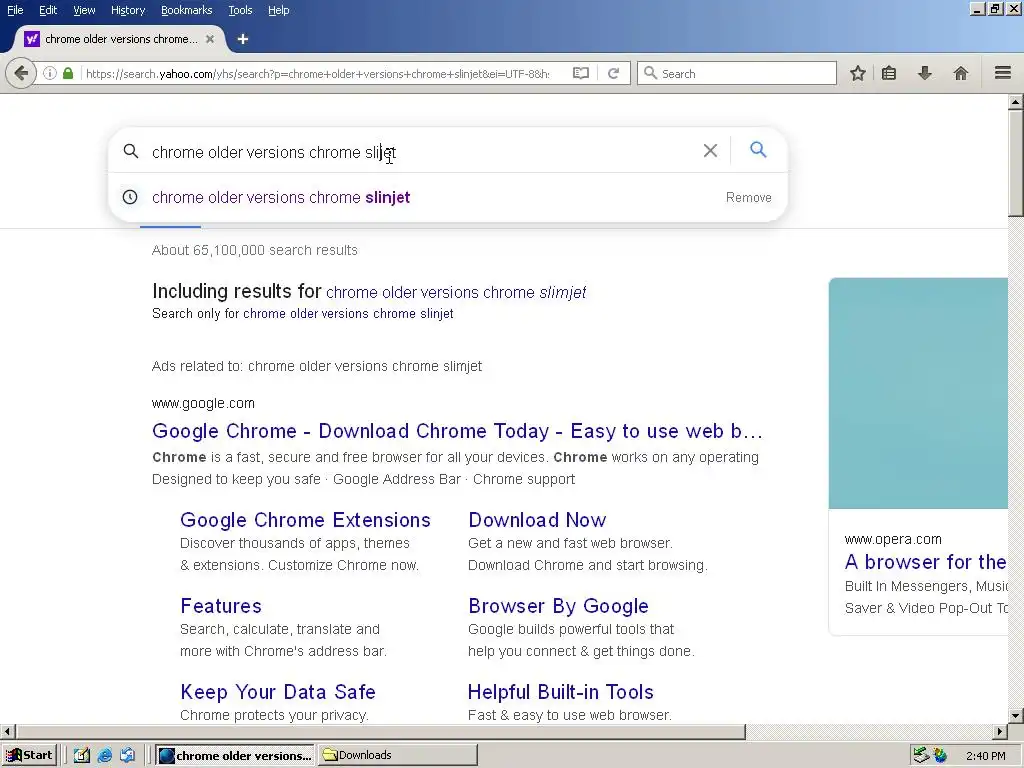1024x768 pixels.
Task: Open the Help menu
Action: pyautogui.click(x=278, y=10)
